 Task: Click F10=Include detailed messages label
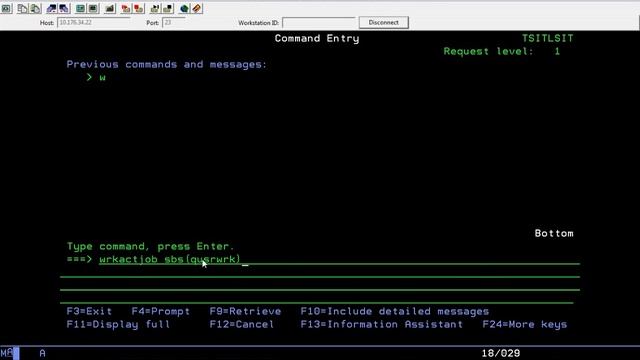(x=395, y=311)
